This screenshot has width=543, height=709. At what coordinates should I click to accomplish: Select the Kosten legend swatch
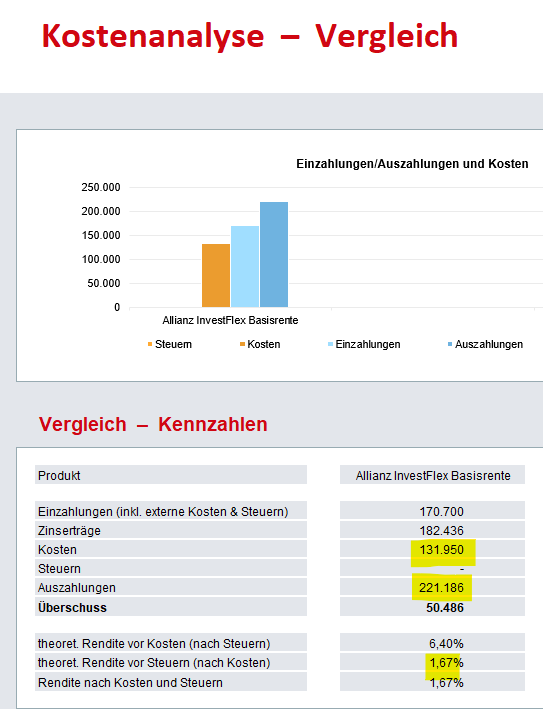pos(242,345)
